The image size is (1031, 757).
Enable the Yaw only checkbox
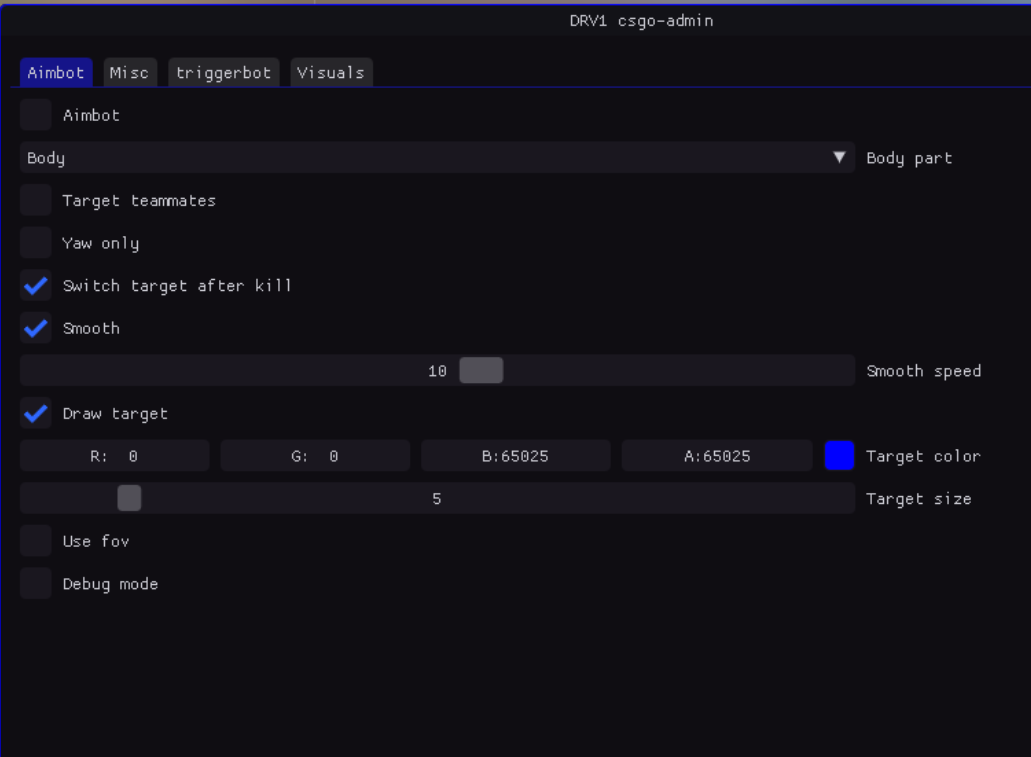click(36, 243)
